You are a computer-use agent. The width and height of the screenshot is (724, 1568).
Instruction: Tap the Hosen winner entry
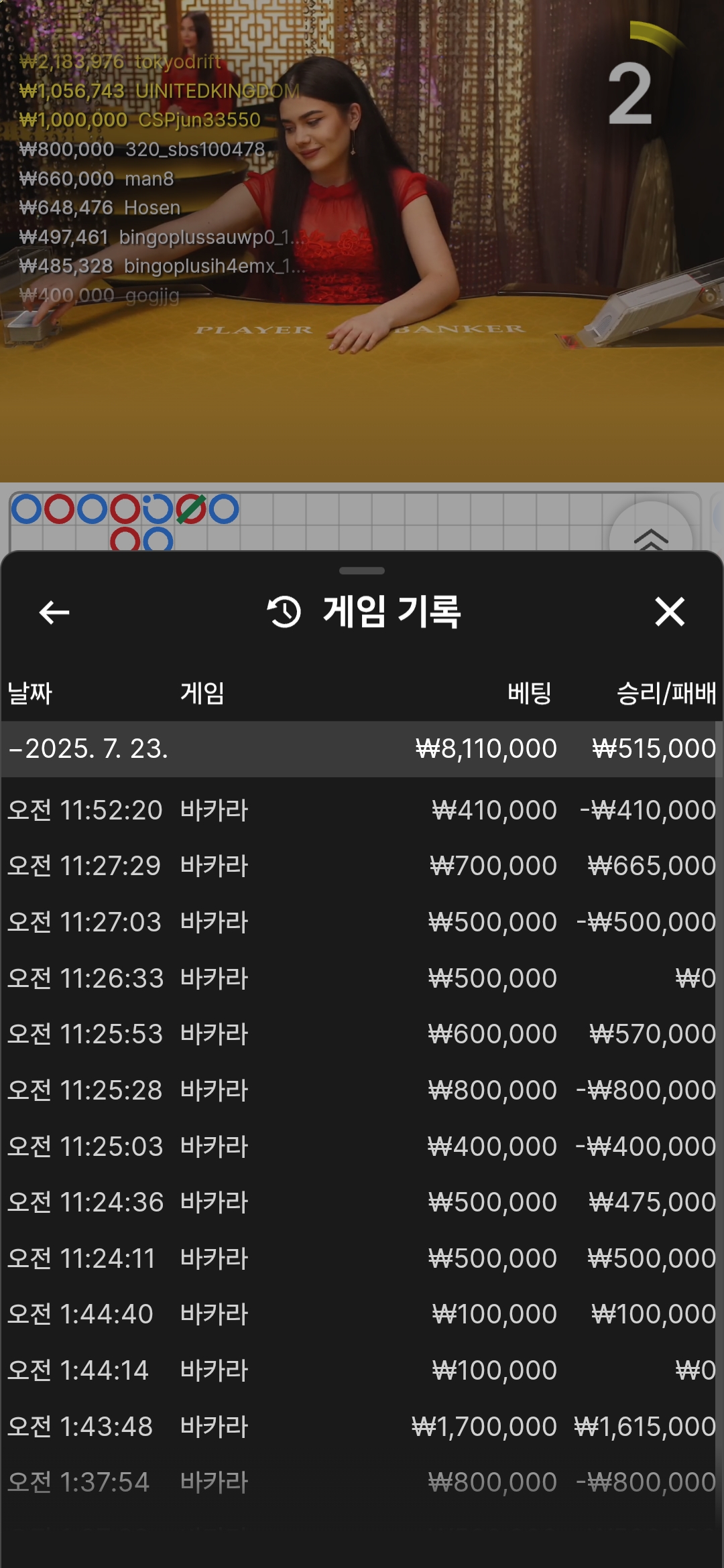100,208
